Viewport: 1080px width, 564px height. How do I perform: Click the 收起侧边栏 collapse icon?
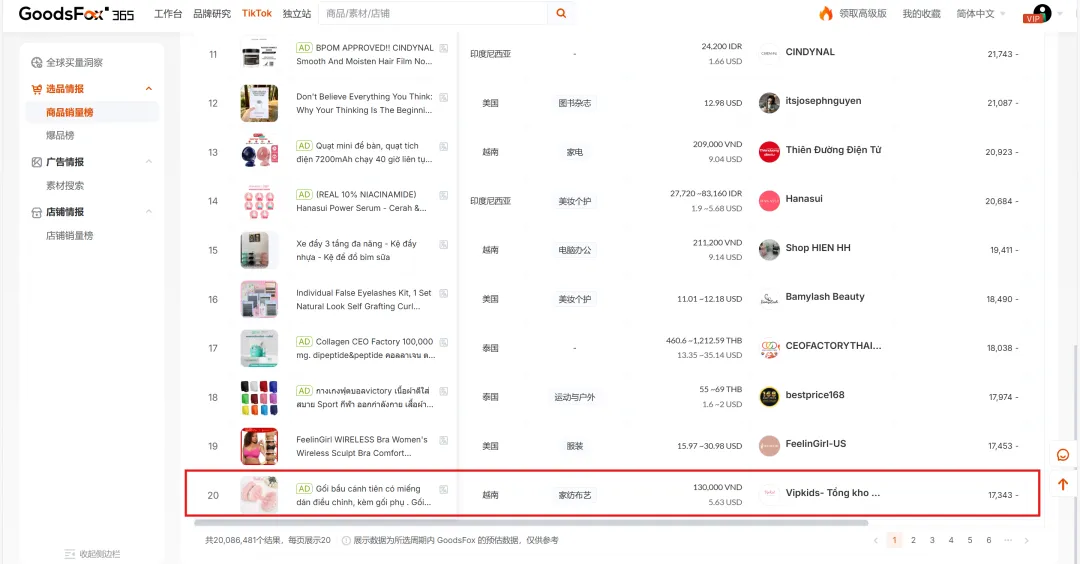click(70, 554)
